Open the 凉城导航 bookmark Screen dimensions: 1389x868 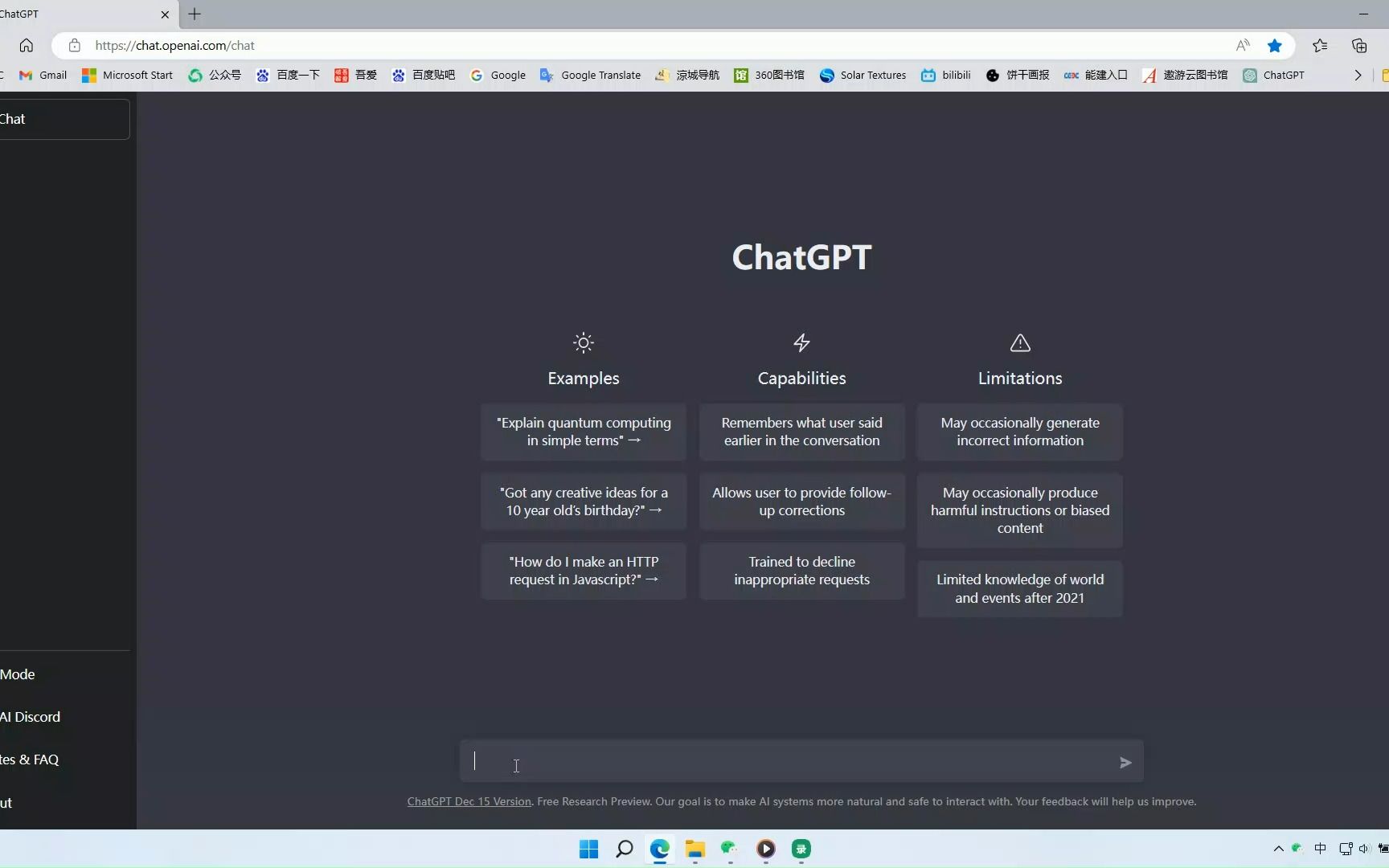coord(687,75)
